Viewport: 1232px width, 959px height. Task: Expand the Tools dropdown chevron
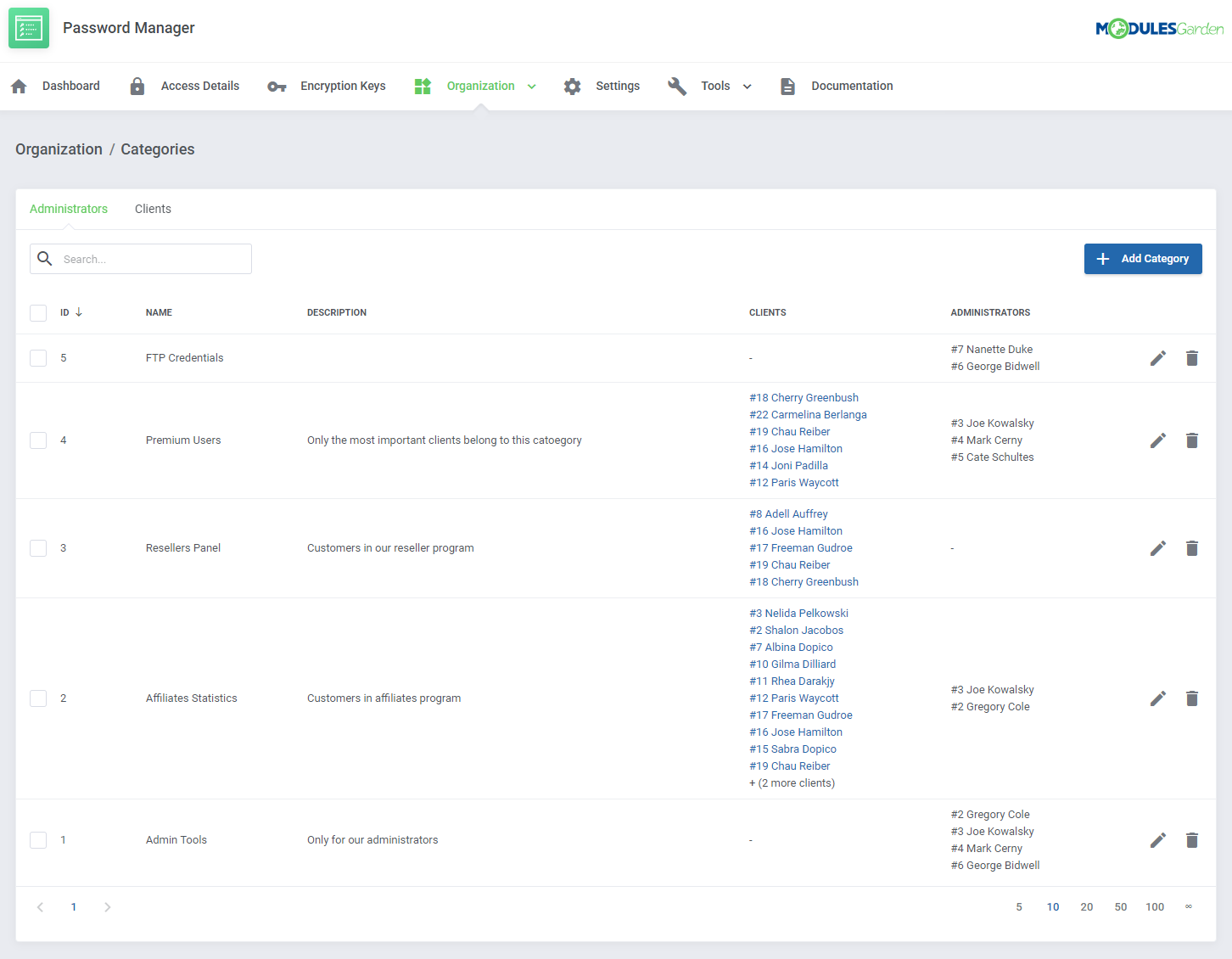pyautogui.click(x=748, y=87)
